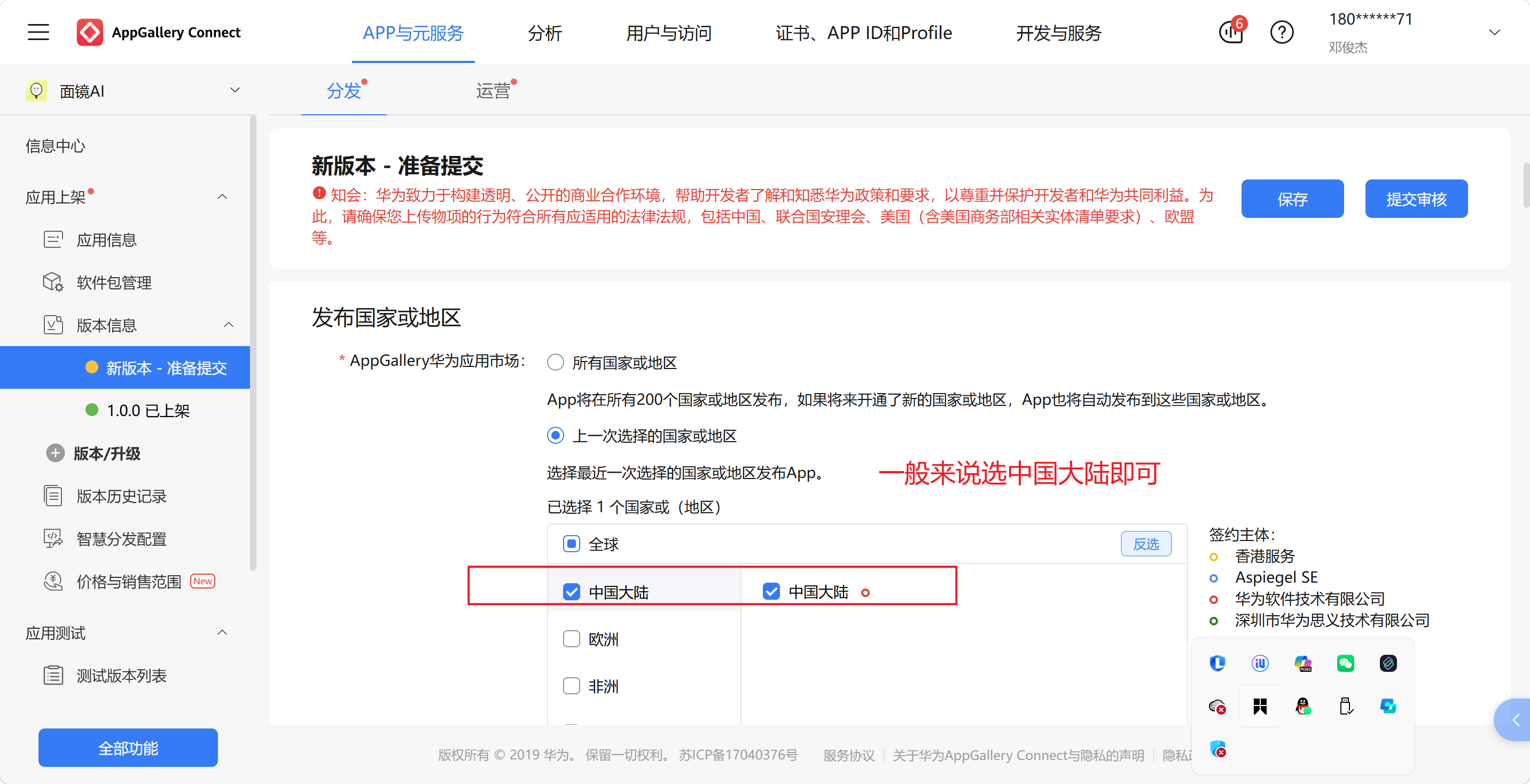Click the blue-teal overlapping squares tray icon
The width and height of the screenshot is (1530, 784).
[1388, 706]
